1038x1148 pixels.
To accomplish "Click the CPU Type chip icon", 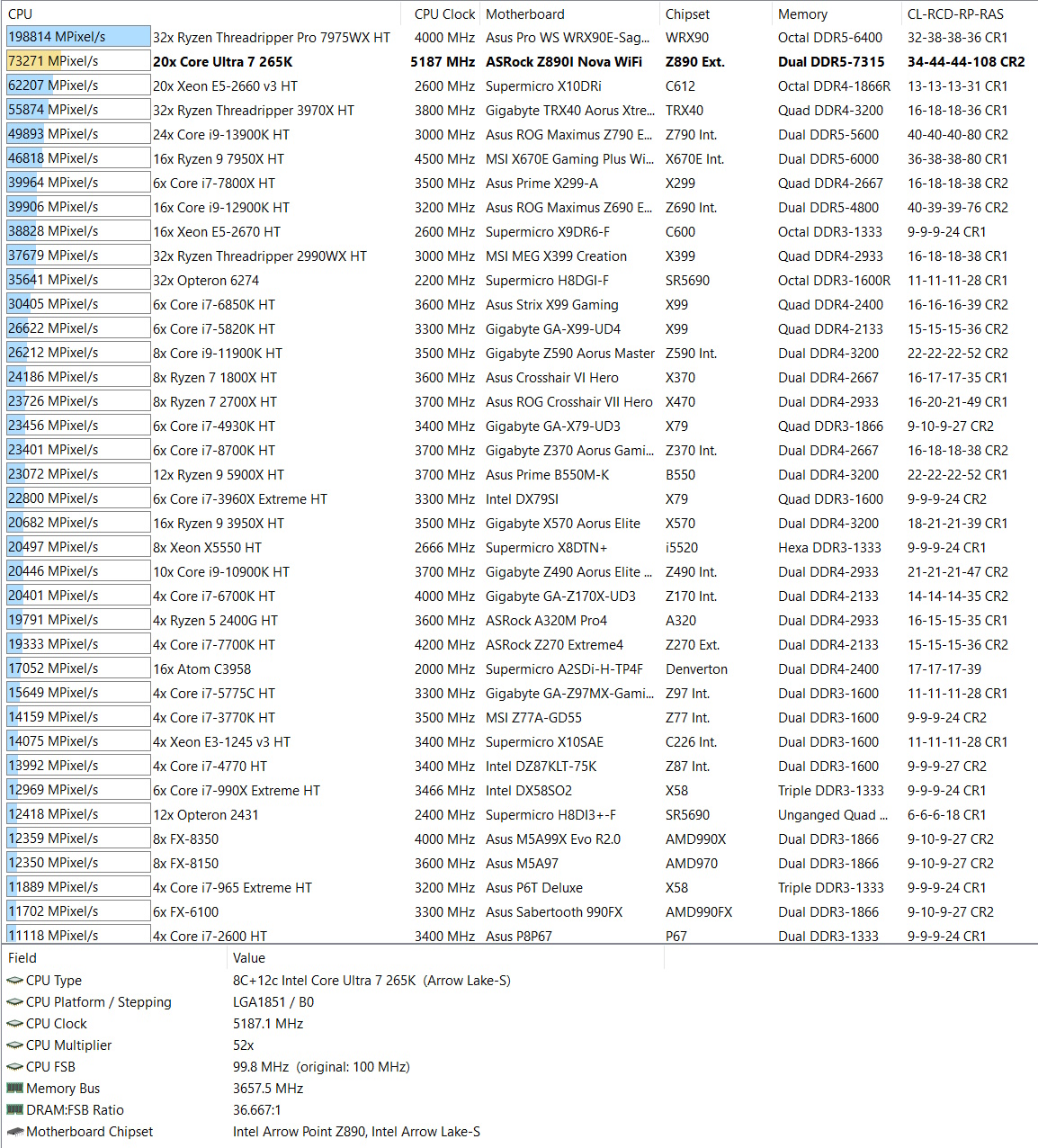I will [14, 981].
